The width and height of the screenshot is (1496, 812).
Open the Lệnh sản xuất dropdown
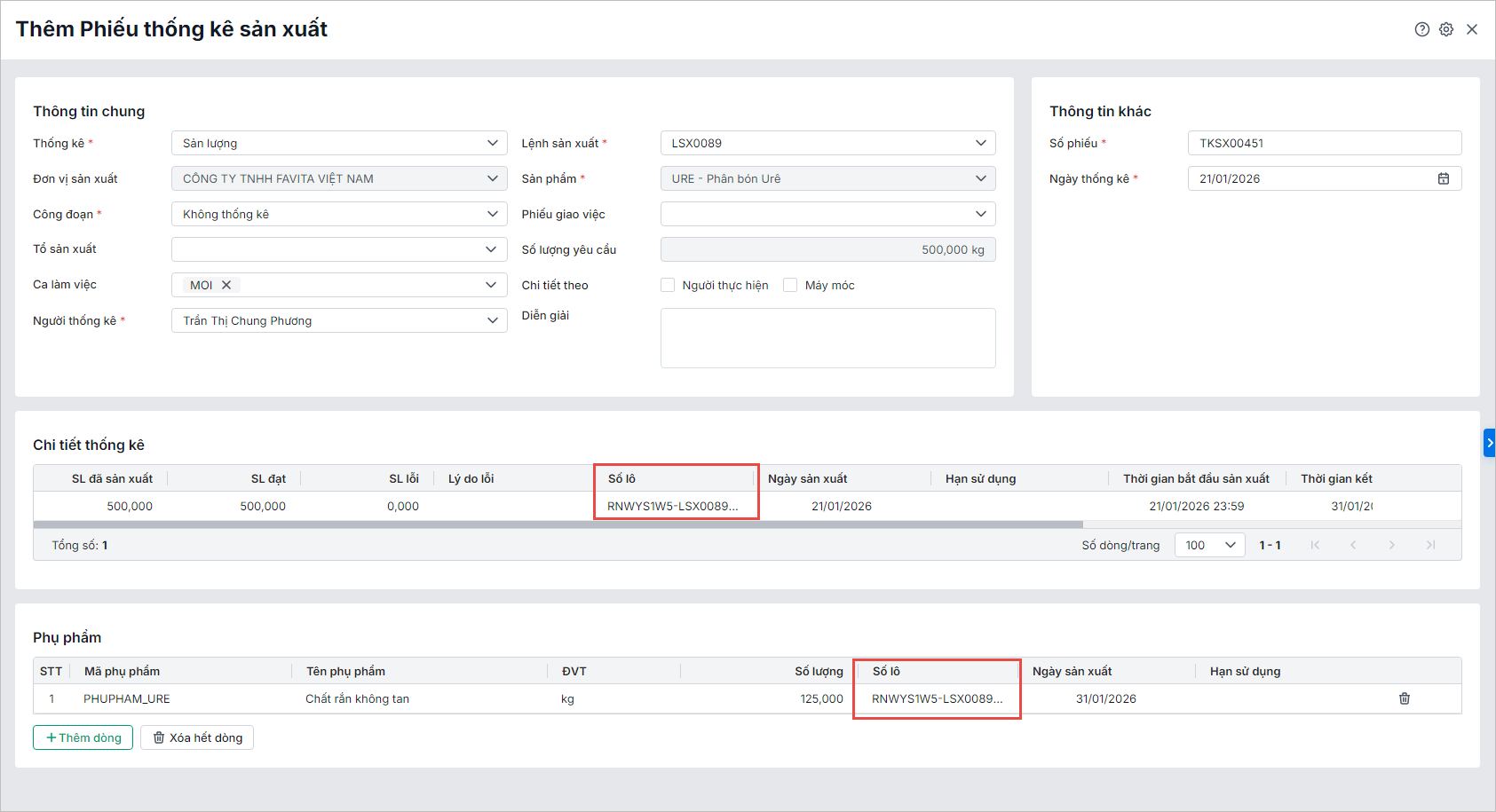980,143
